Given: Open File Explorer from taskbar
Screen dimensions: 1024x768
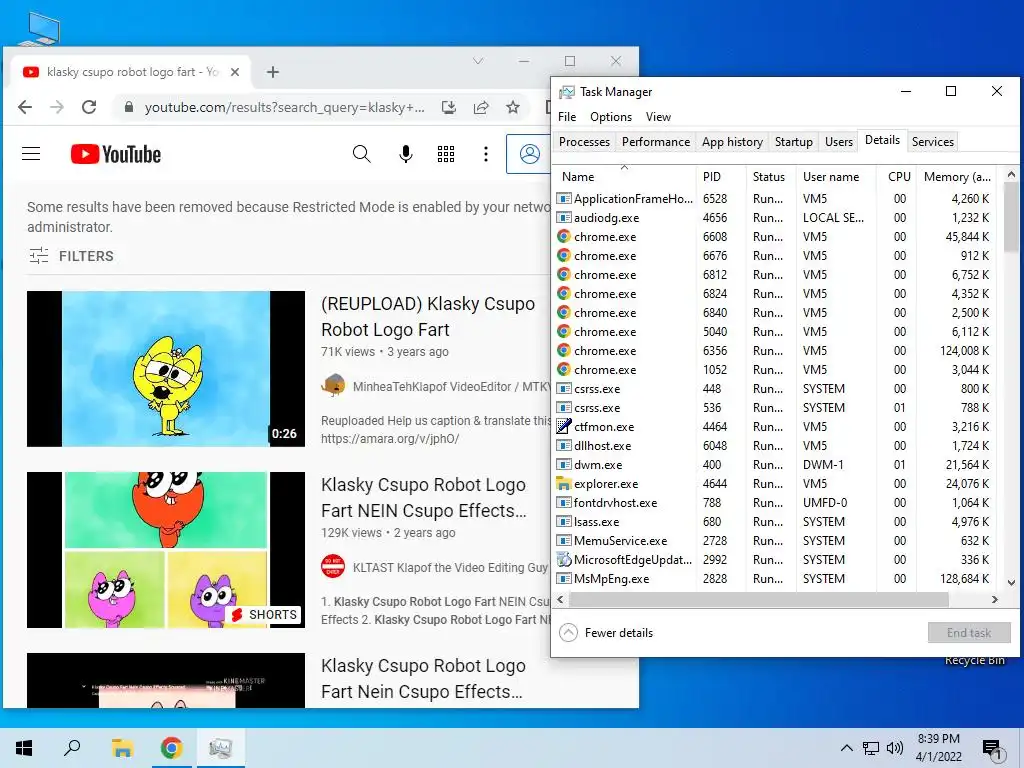Looking at the screenshot, I should click(x=122, y=748).
